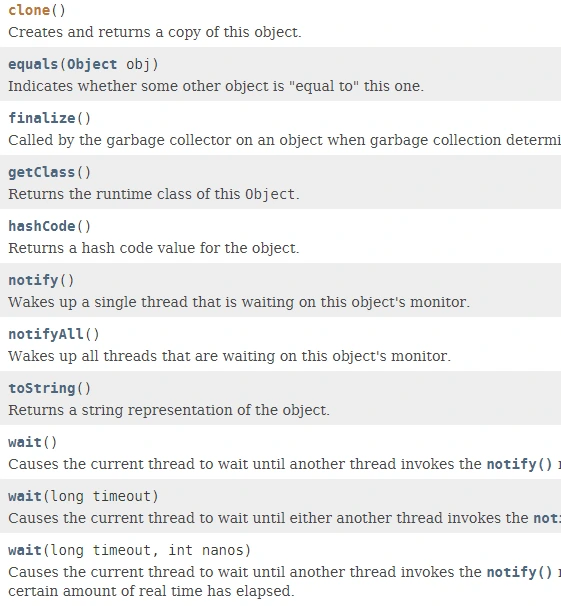This screenshot has height=606, width=561.
Task: Click the toString description text
Action: 169,410
